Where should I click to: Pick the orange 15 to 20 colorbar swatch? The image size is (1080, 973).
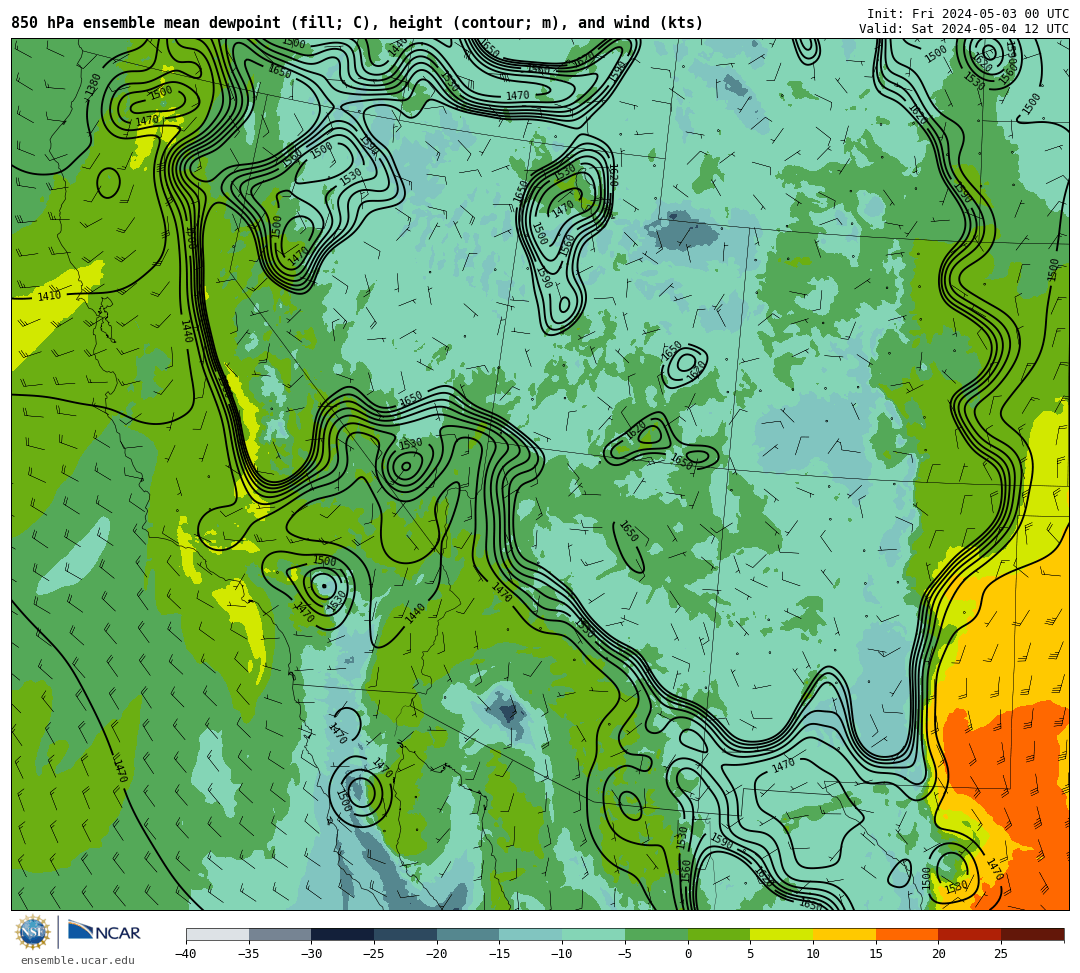click(907, 934)
